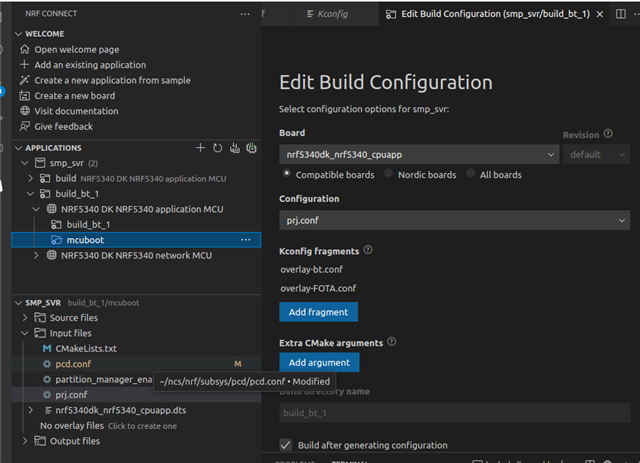
Task: Collapse the build_bt_1 node
Action: click(x=31, y=194)
